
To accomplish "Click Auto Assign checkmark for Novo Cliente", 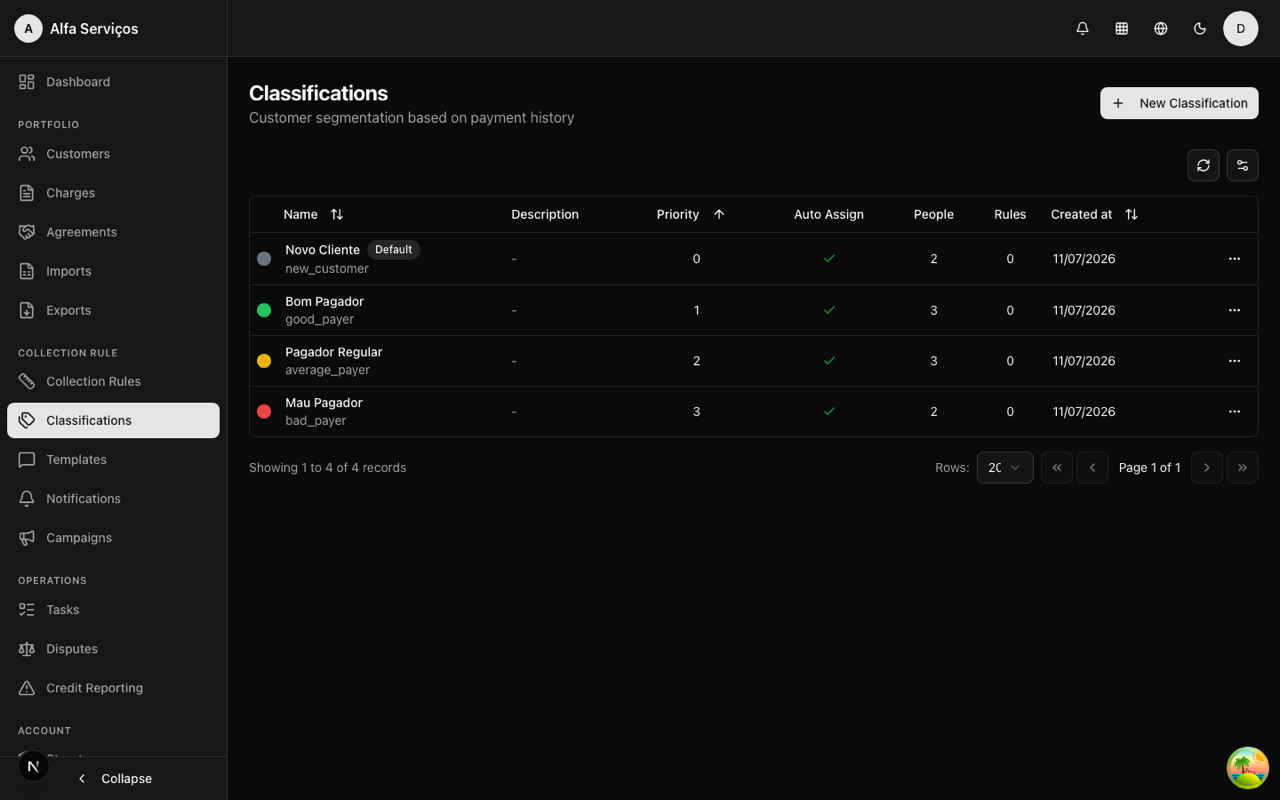I will 829,258.
